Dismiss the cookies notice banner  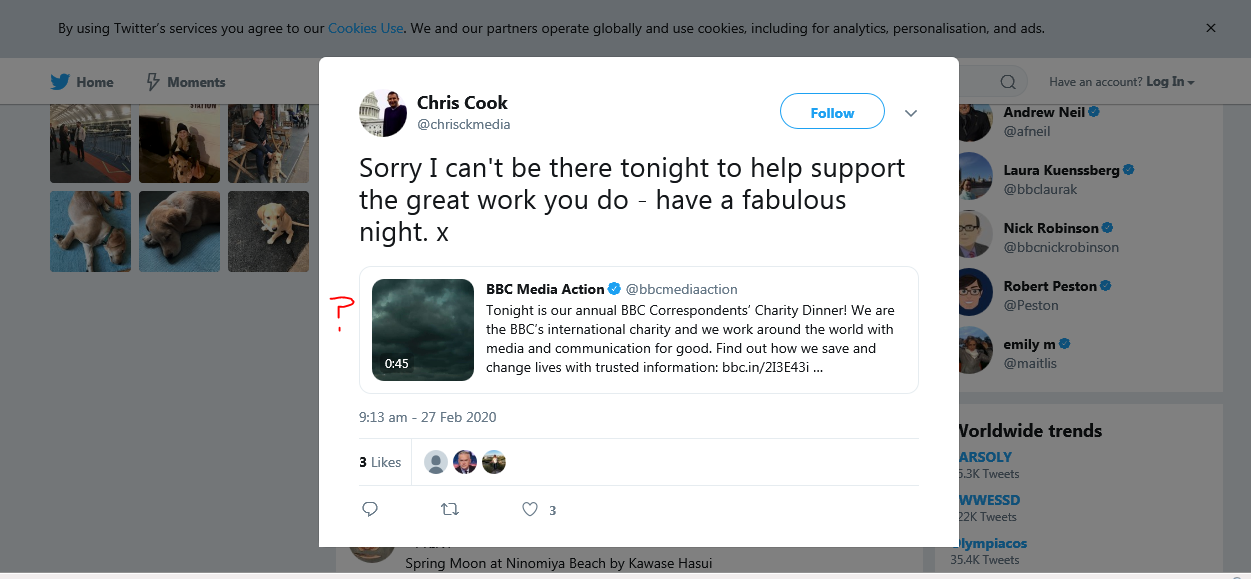click(x=1211, y=28)
